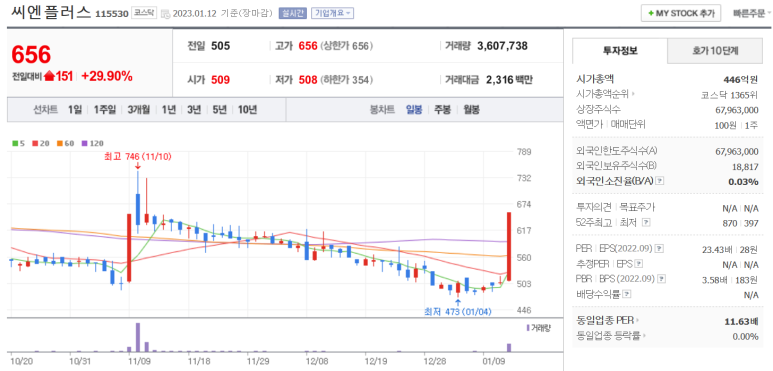Image resolution: width=773 pixels, height=371 pixels.
Task: Click the red 20-day moving average swatch
Action: 35,143
